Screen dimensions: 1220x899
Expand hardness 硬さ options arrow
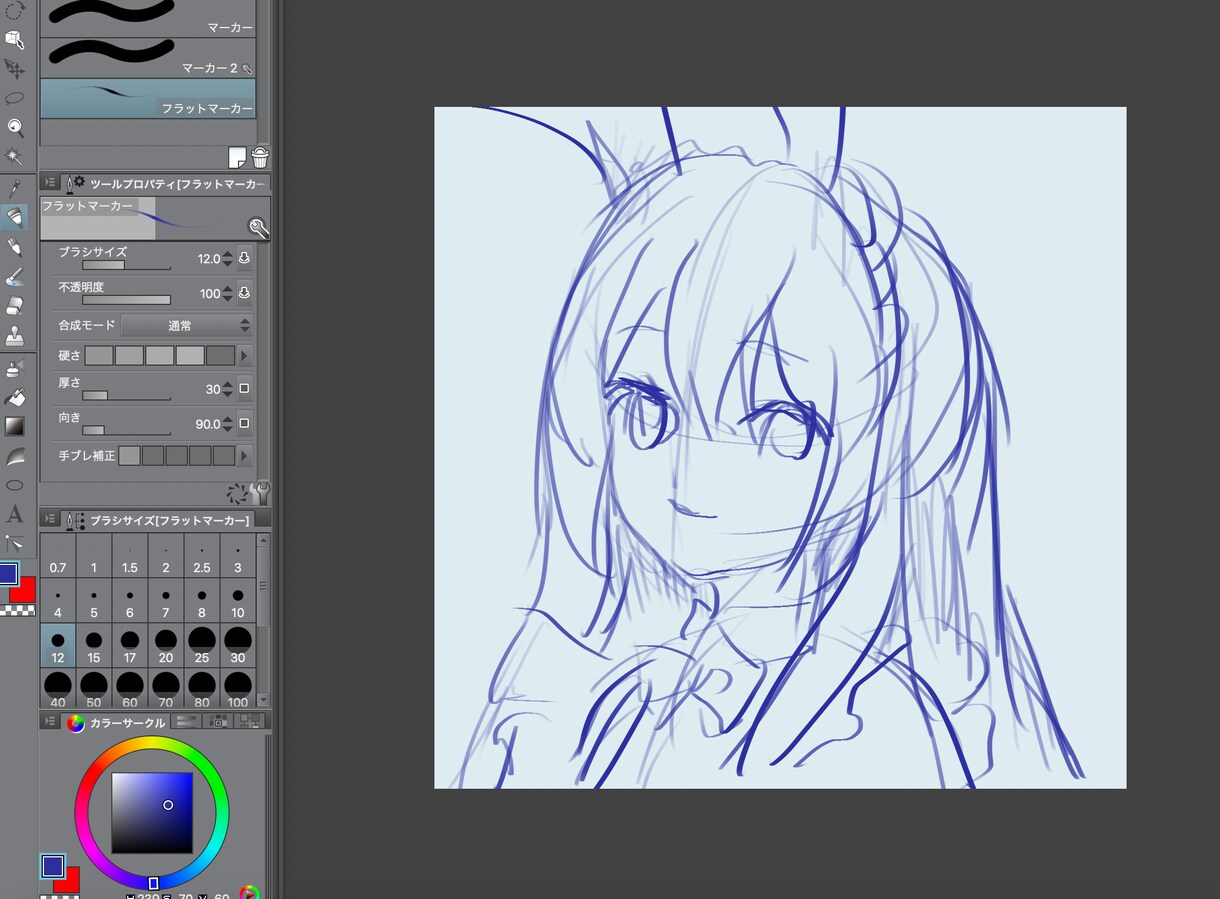click(x=244, y=355)
